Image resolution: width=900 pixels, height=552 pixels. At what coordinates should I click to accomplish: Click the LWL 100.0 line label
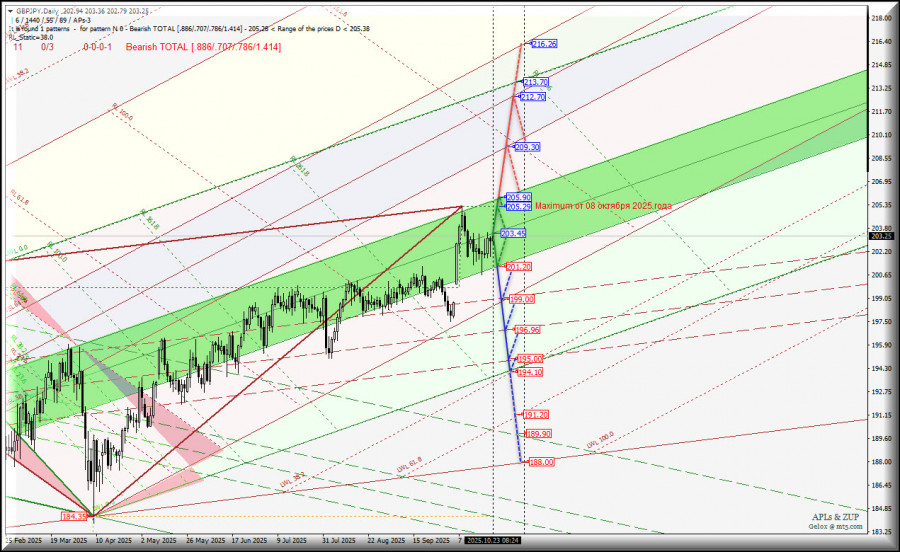[x=600, y=440]
